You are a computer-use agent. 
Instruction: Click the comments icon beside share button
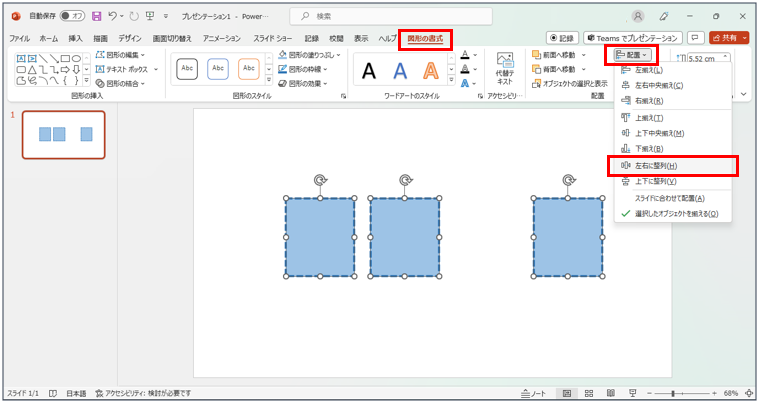pyautogui.click(x=696, y=37)
